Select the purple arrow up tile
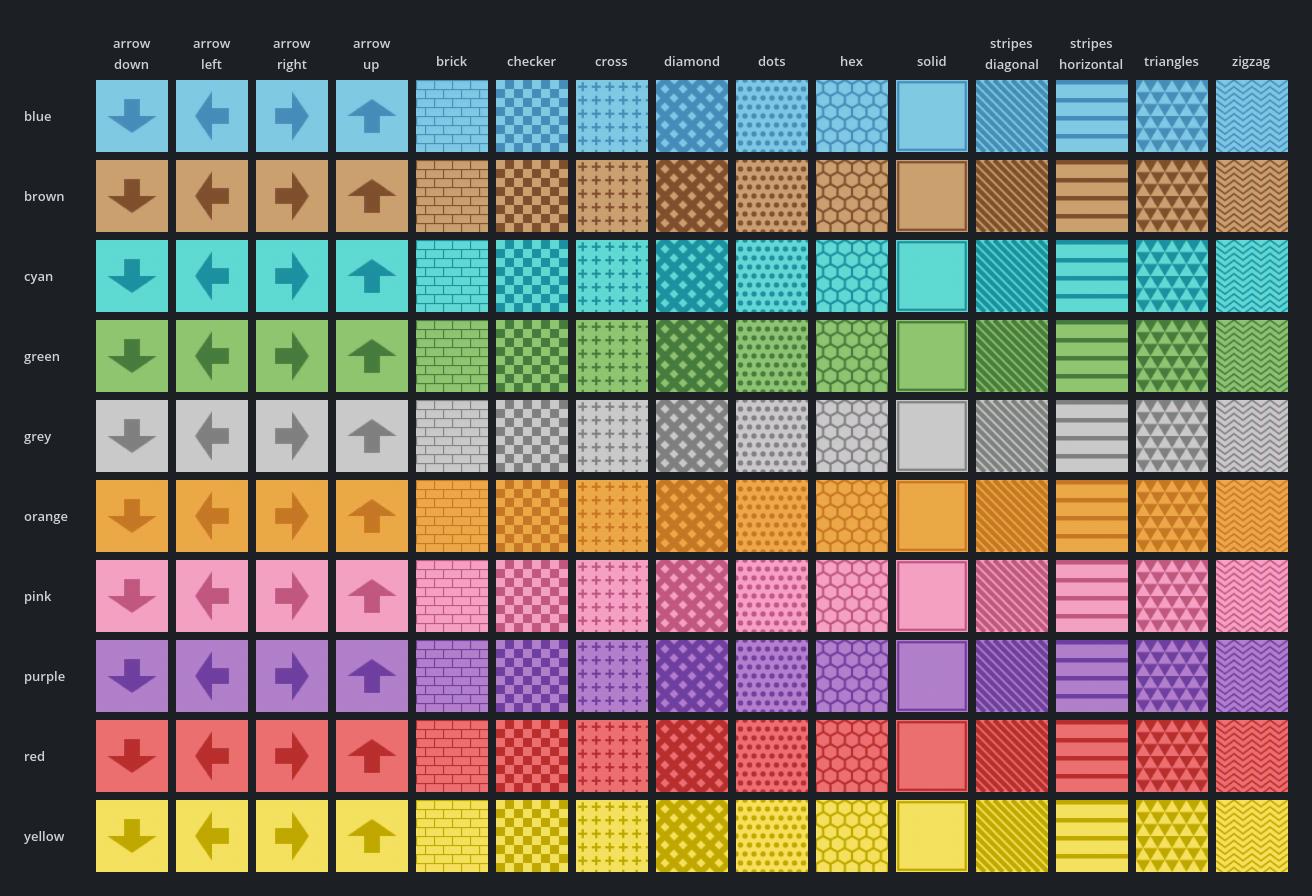This screenshot has width=1312, height=896. click(x=372, y=676)
